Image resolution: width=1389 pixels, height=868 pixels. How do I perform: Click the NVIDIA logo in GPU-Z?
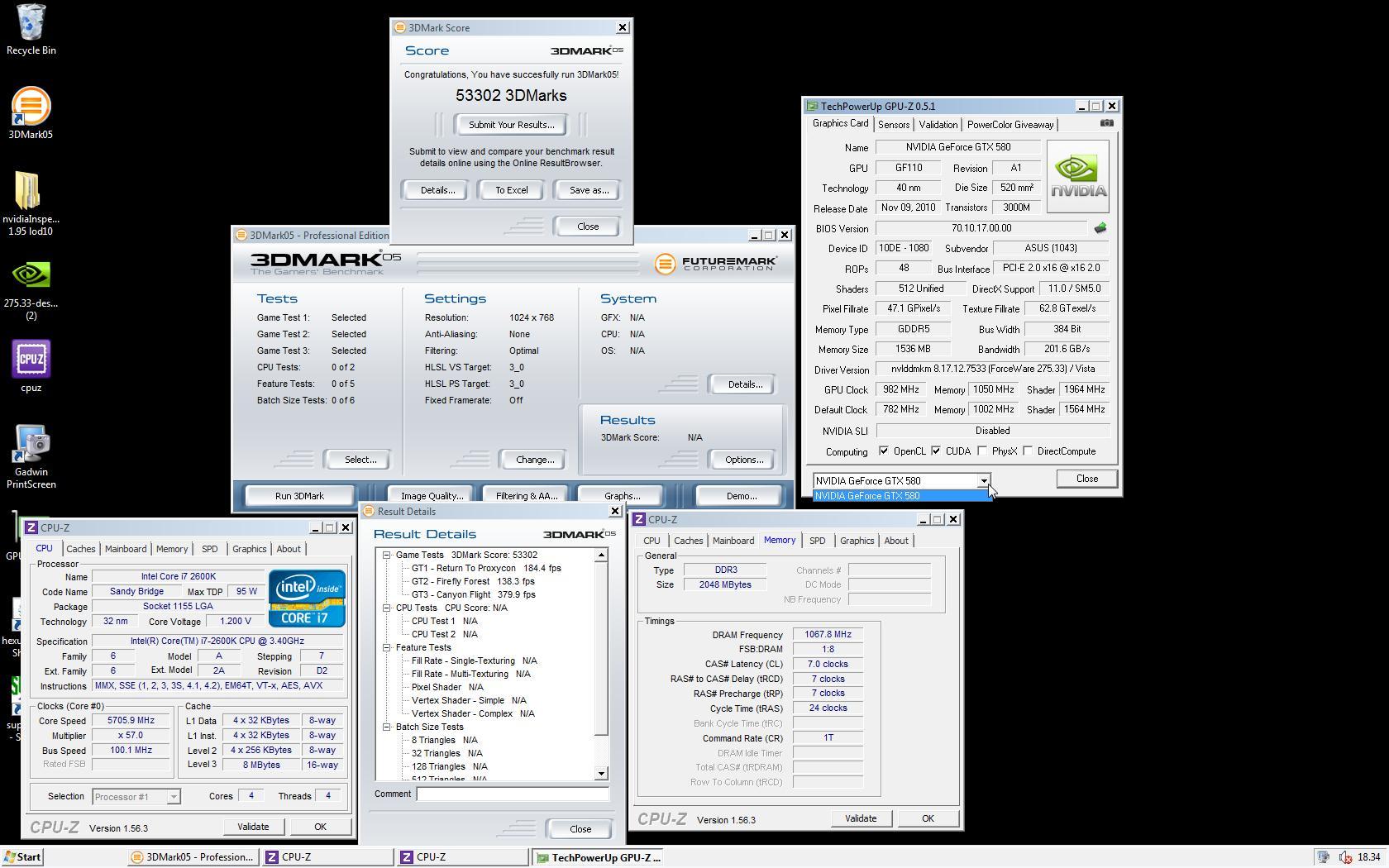pyautogui.click(x=1077, y=177)
